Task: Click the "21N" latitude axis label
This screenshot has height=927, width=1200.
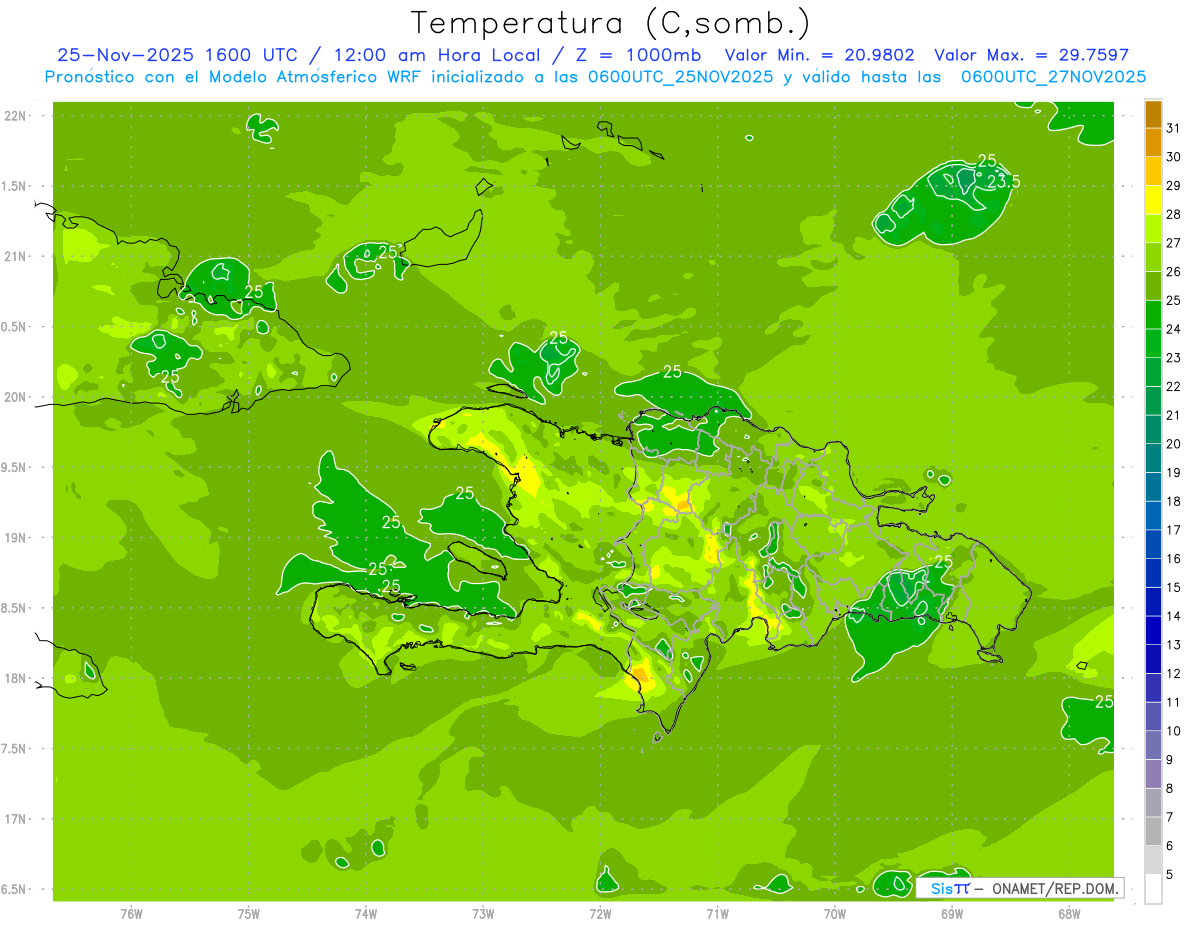Action: point(14,256)
